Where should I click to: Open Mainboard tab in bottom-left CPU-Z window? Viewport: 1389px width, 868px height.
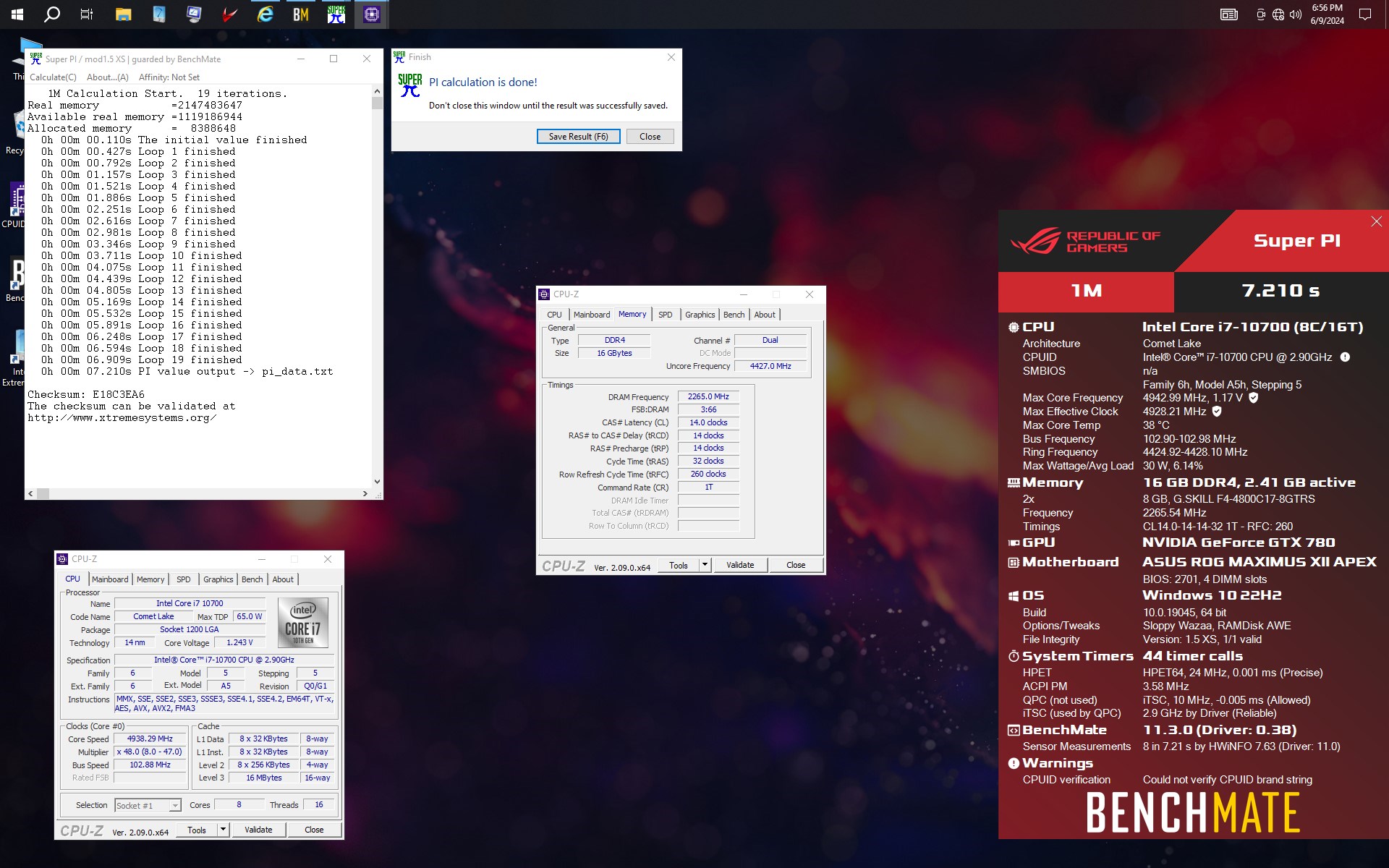click(110, 579)
